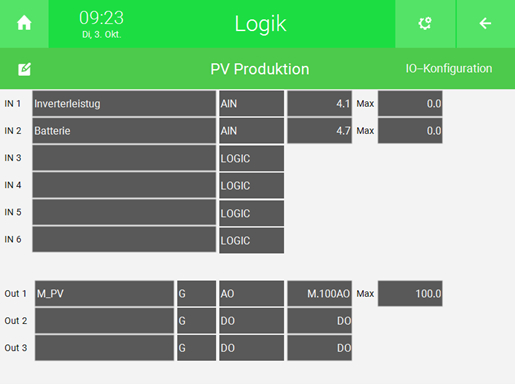This screenshot has height=384, width=515.
Task: Select the Inverterleistug name field
Action: (124, 103)
